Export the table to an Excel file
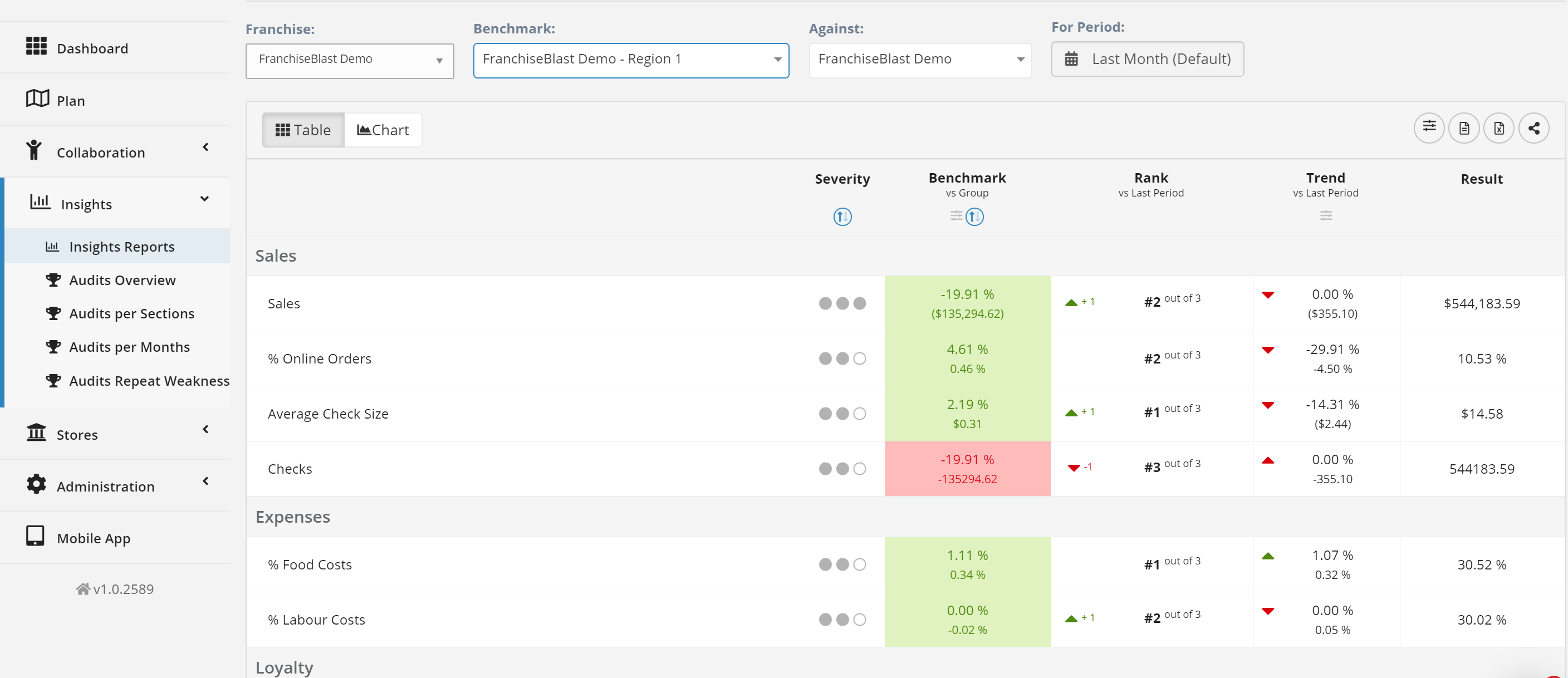 (1498, 128)
